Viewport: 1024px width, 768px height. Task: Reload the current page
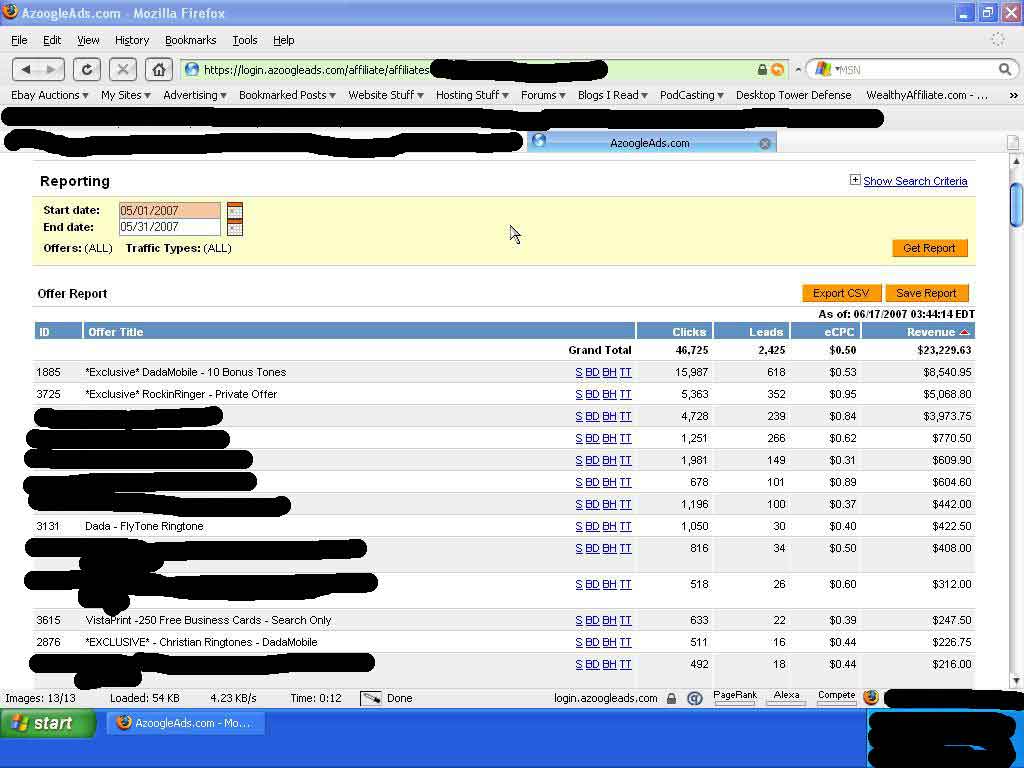(x=86, y=69)
